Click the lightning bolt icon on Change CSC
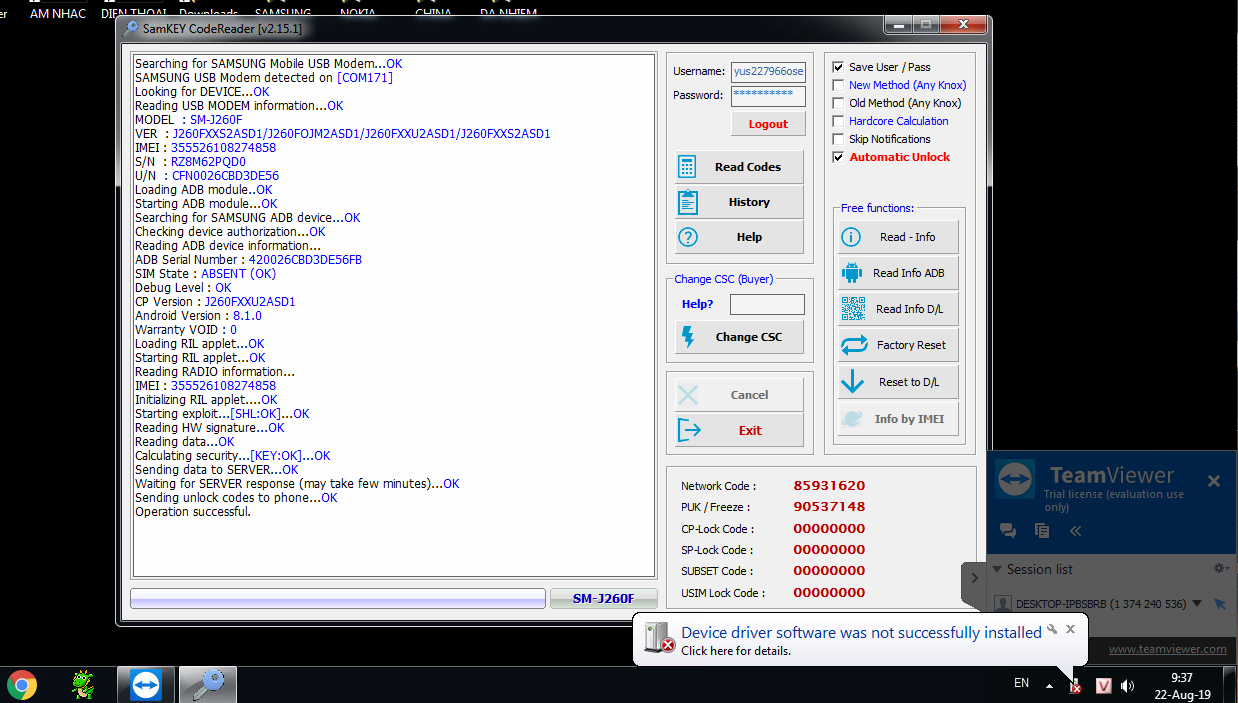Viewport: 1238px width, 703px height. [687, 337]
